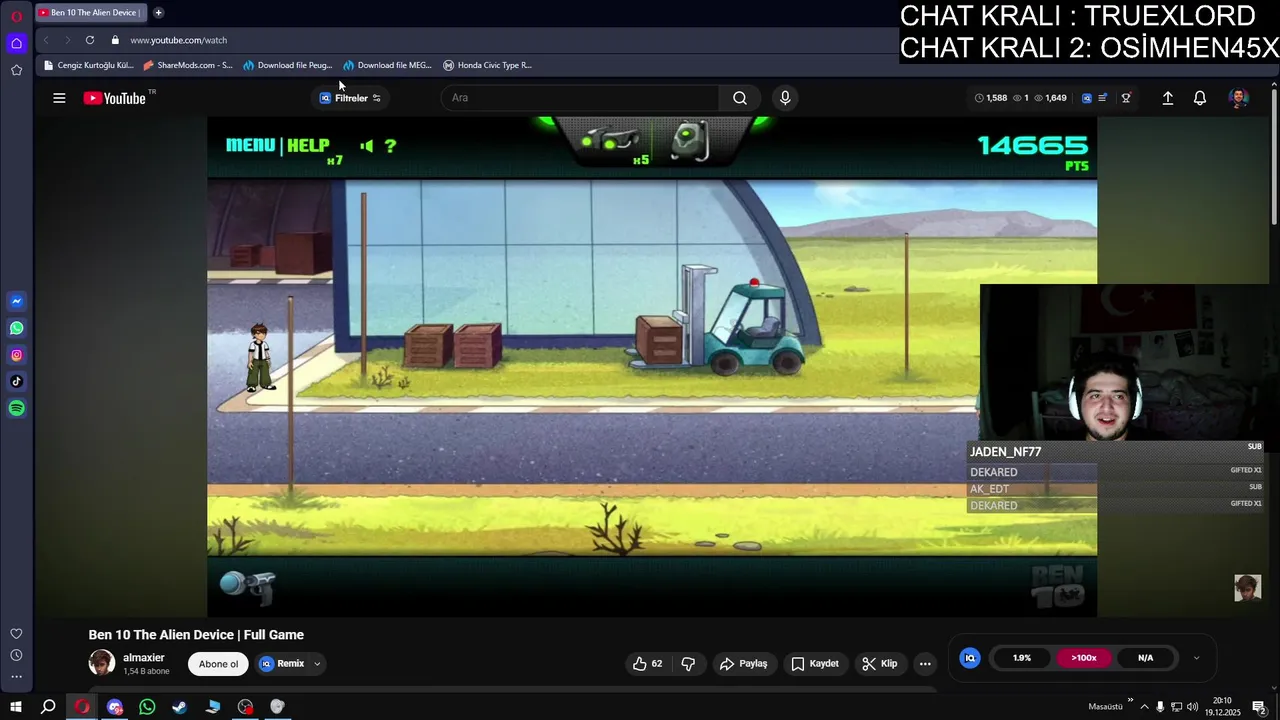Start voice search with microphone icon

click(x=785, y=98)
